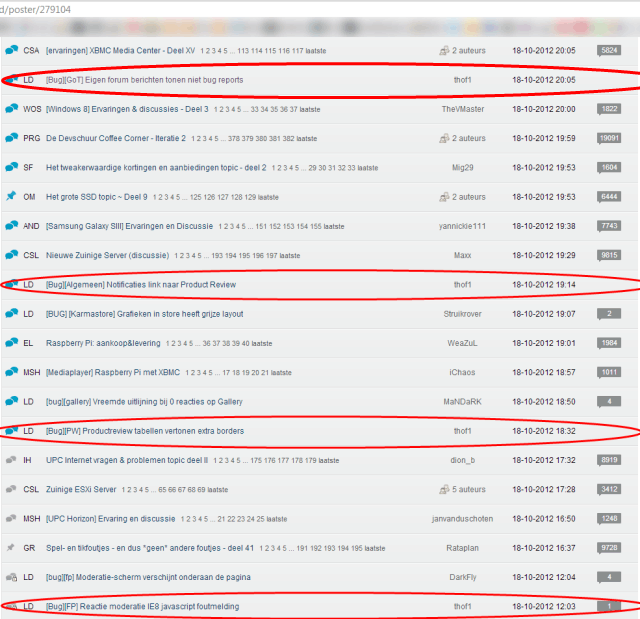
Task: Click the 9815 reply count badge
Action: click(609, 255)
